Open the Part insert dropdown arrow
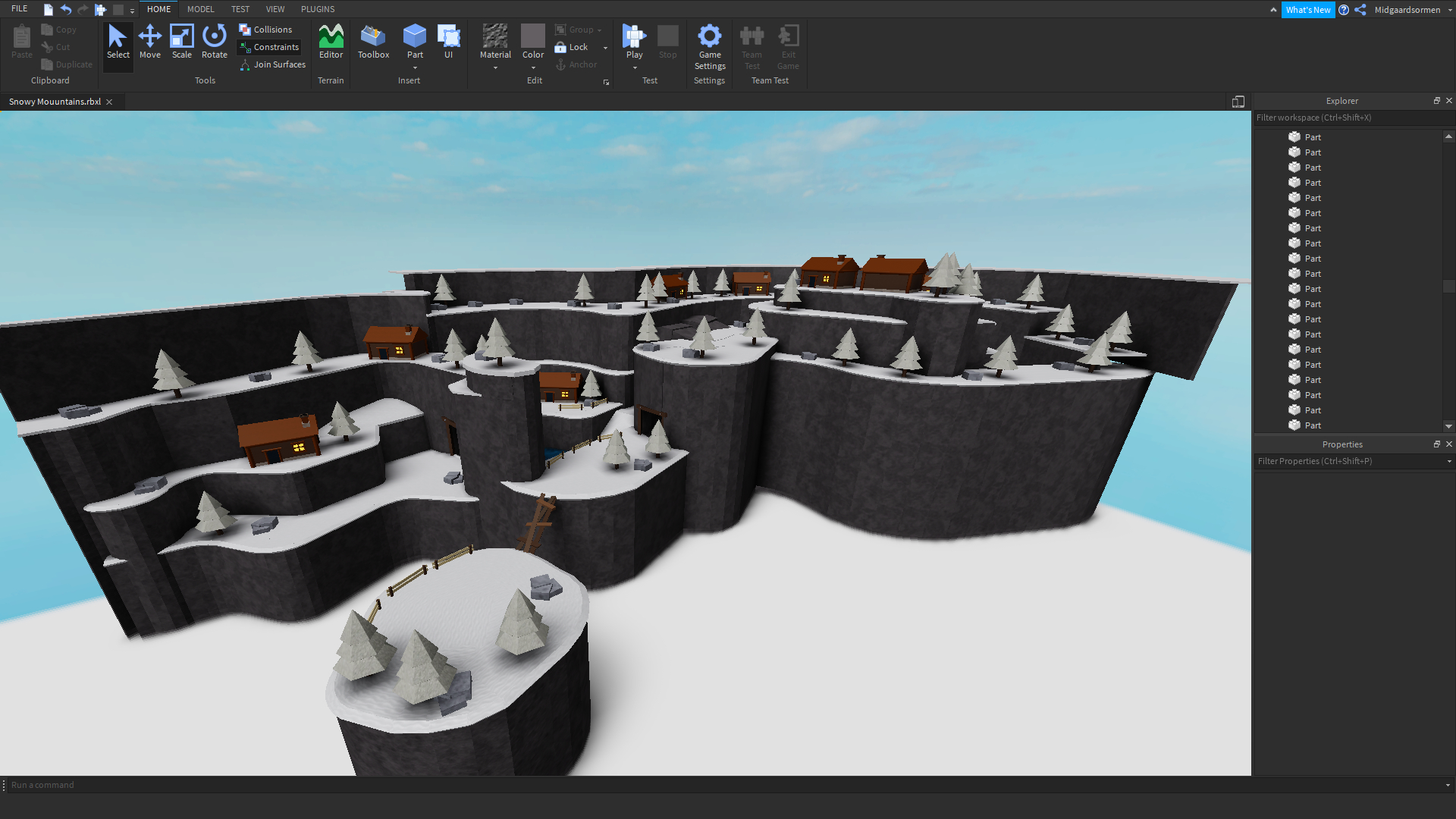Image resolution: width=1456 pixels, height=819 pixels. point(414,68)
